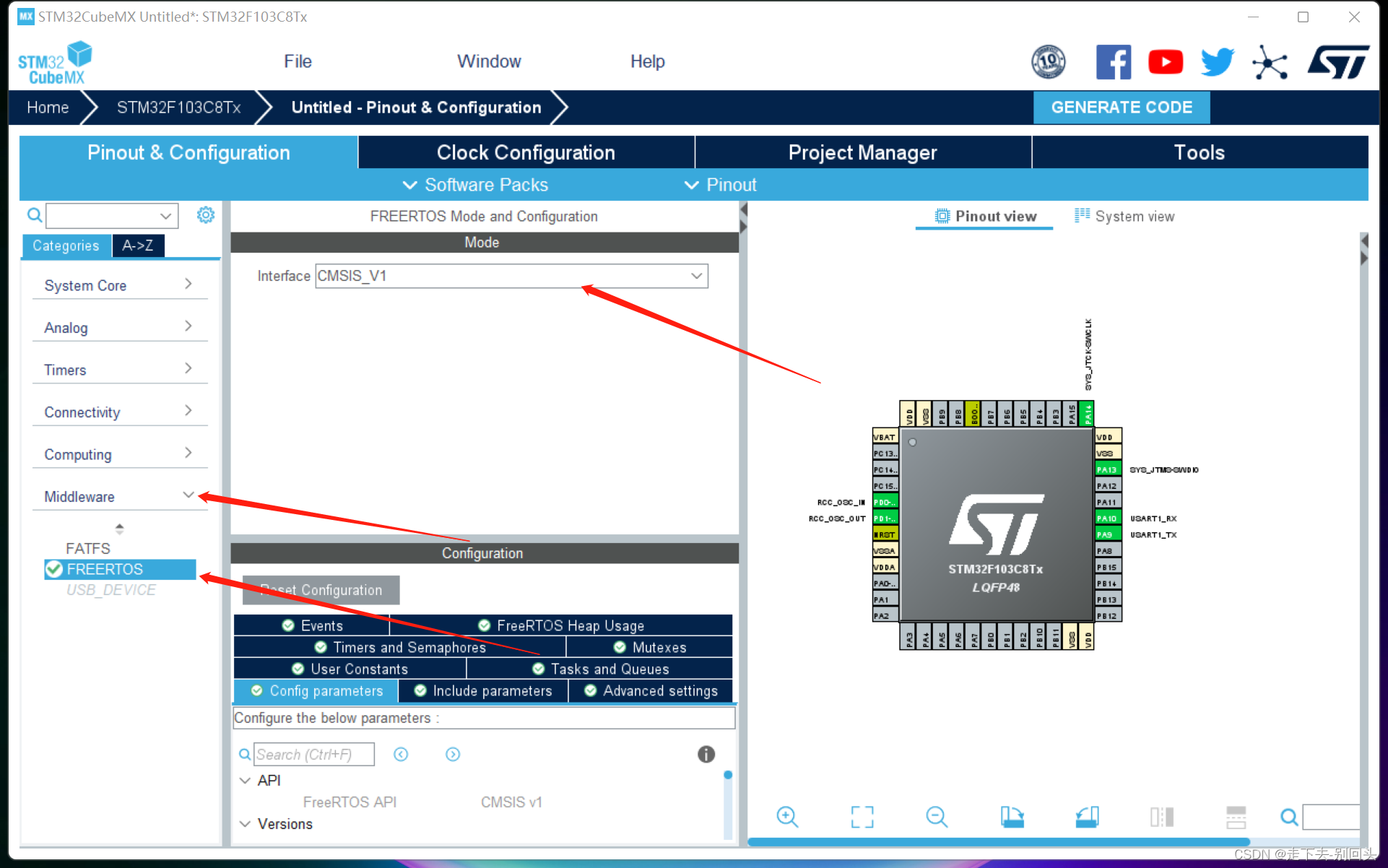The image size is (1388, 868).
Task: Zoom out on the pinout view
Action: point(937,817)
